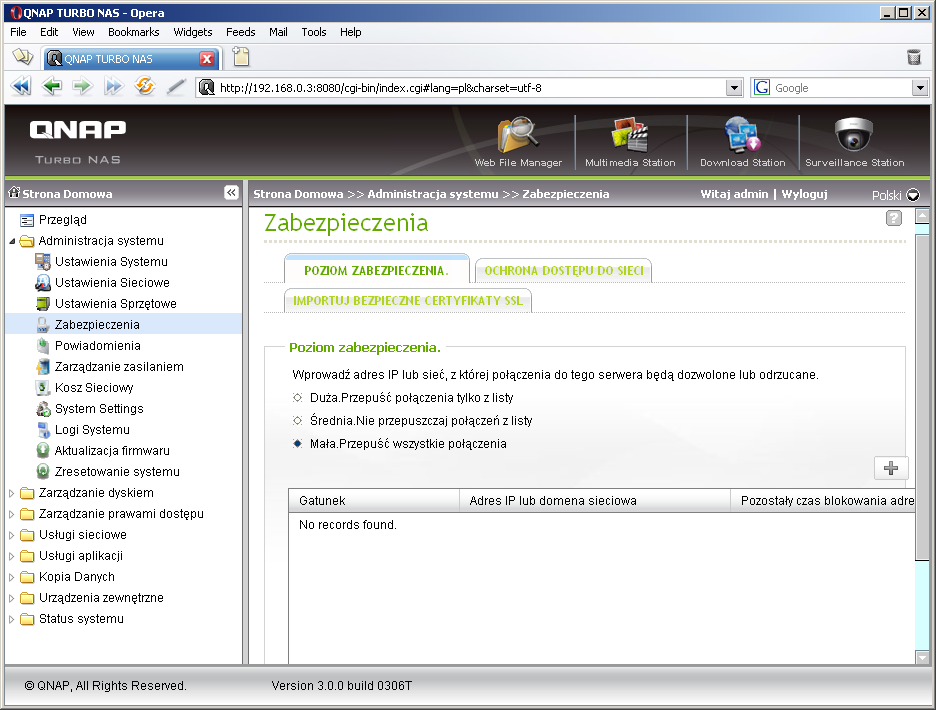Open Surveillance Station camera icon
936x710 pixels.
(x=854, y=134)
